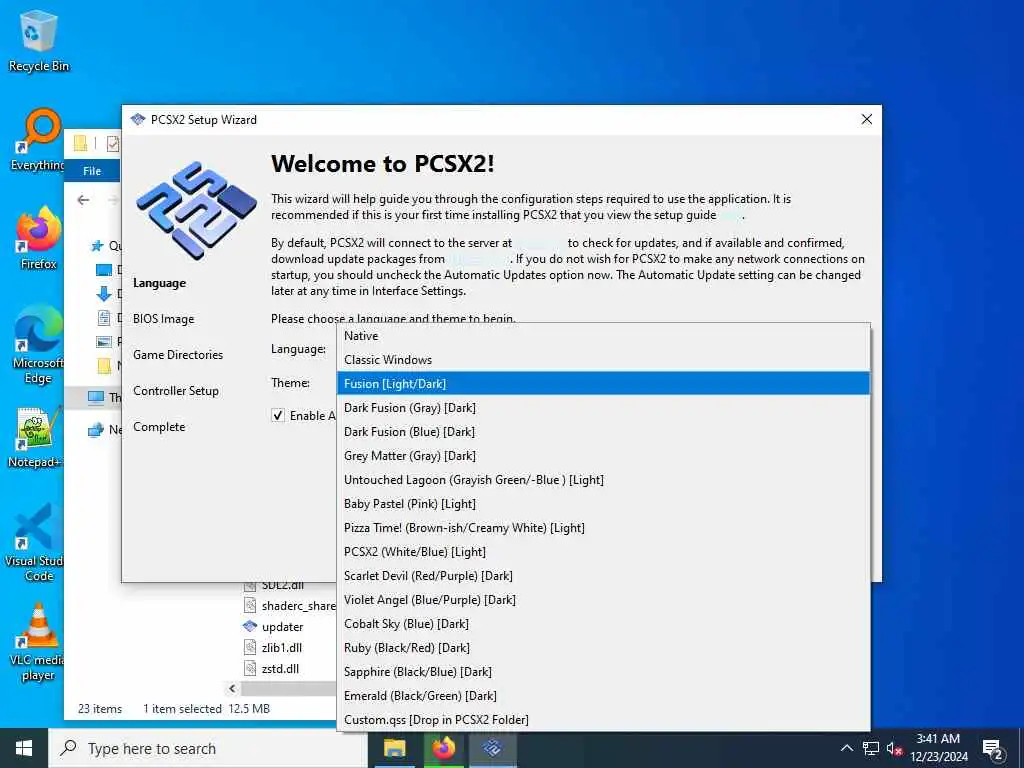Image resolution: width=1024 pixels, height=768 pixels.
Task: Close the PCSX2 Setup Wizard
Action: (x=866, y=120)
